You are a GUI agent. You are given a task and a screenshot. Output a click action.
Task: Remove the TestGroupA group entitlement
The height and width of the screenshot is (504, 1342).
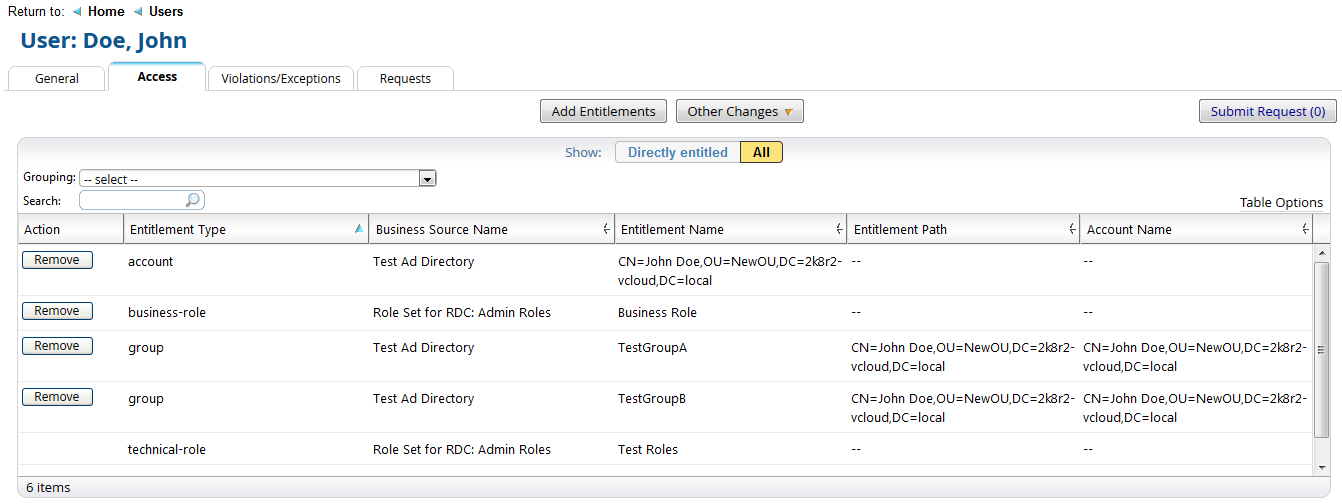pyautogui.click(x=57, y=346)
